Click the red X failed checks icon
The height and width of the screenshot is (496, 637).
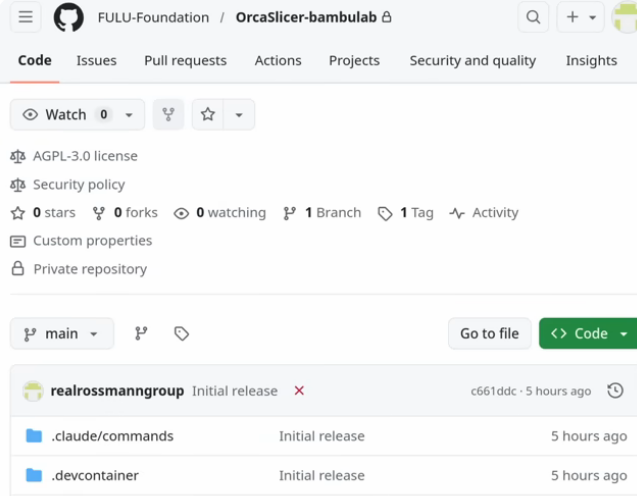pos(299,391)
